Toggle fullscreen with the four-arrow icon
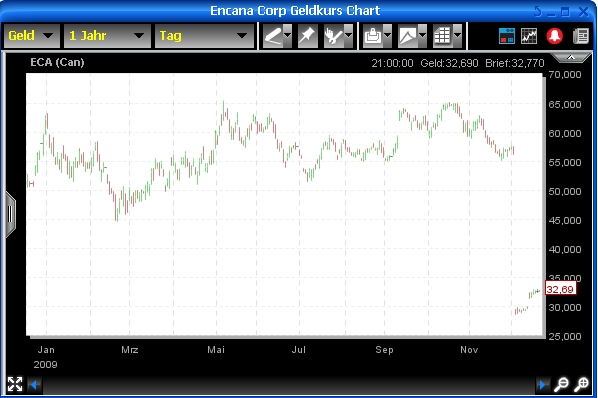 click(x=15, y=384)
